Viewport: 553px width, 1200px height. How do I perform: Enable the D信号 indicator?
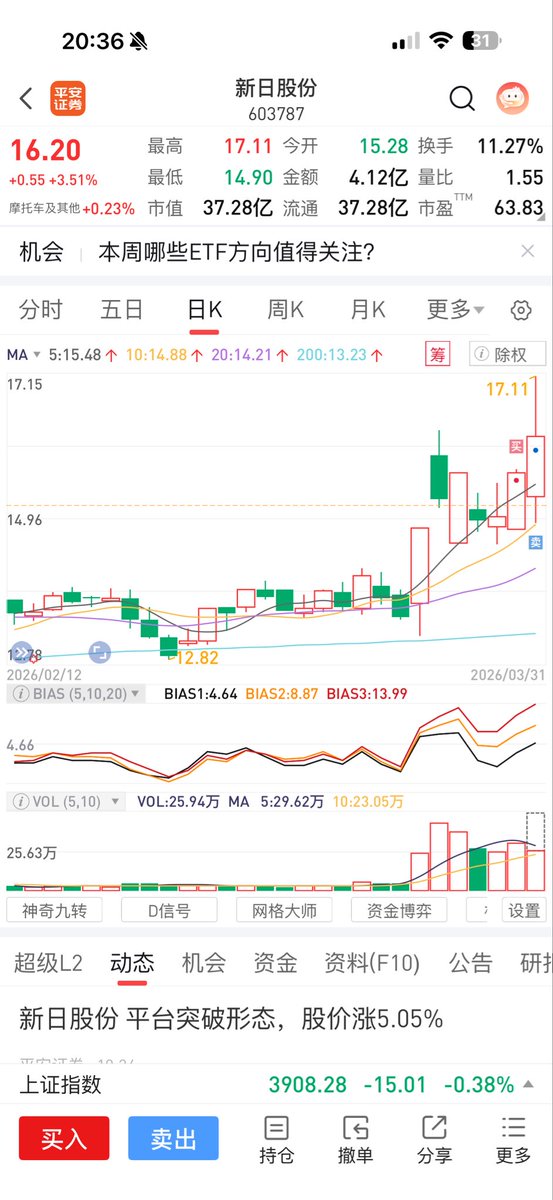click(x=169, y=910)
